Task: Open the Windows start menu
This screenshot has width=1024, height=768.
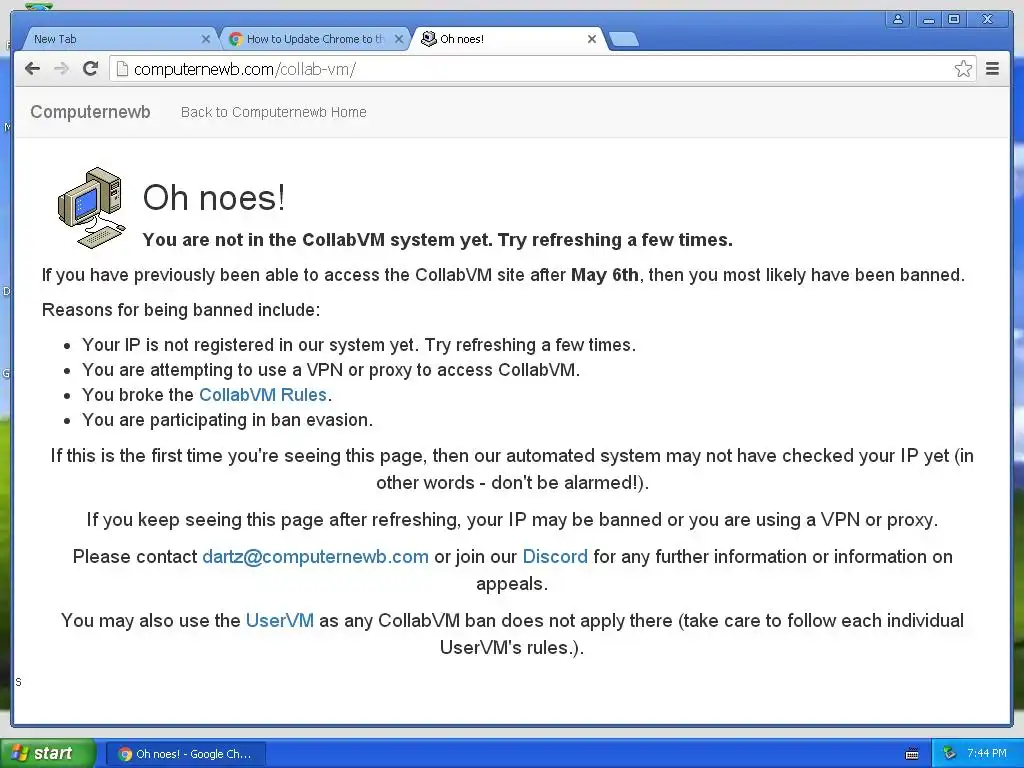Action: pyautogui.click(x=48, y=753)
